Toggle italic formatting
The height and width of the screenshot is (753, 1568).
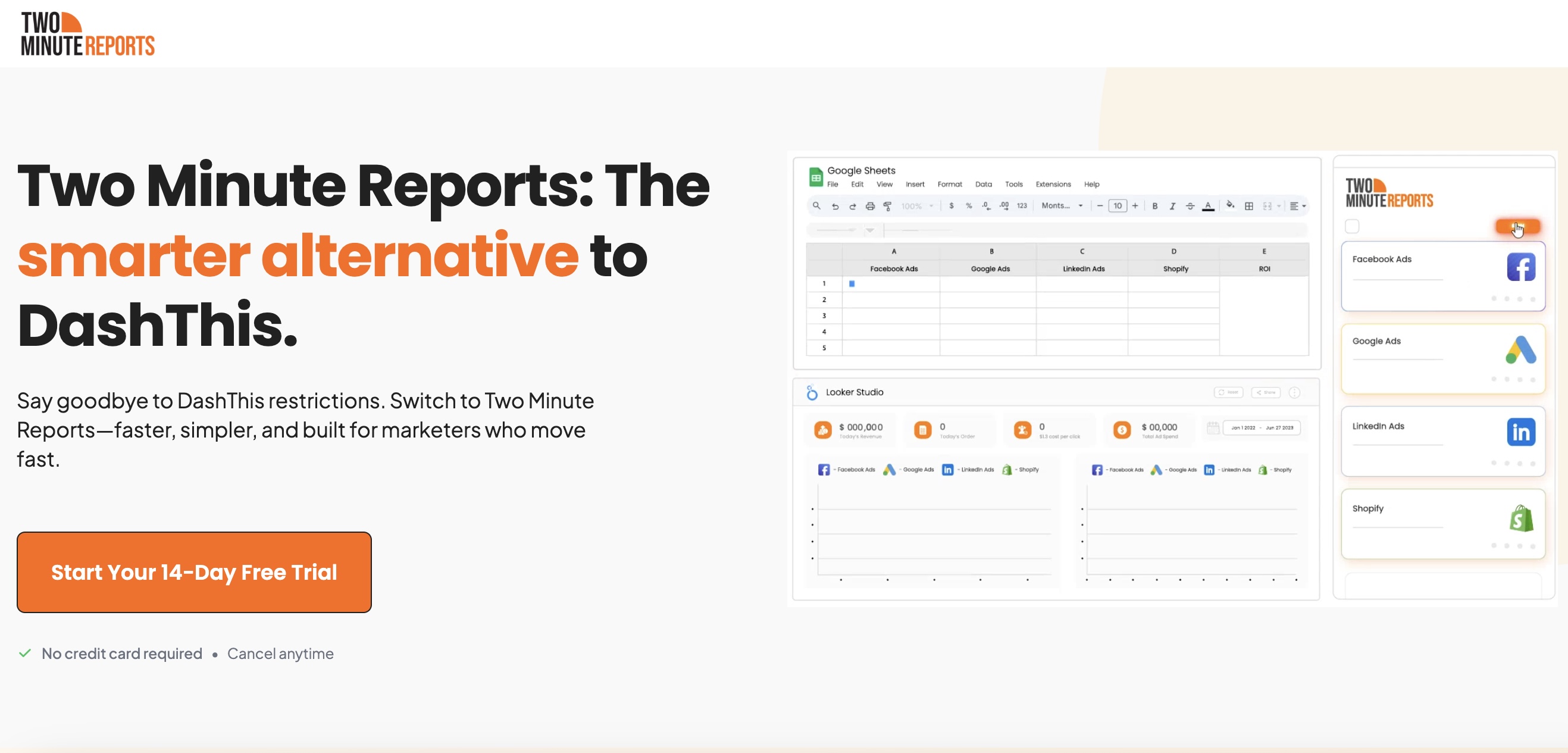pos(1172,207)
